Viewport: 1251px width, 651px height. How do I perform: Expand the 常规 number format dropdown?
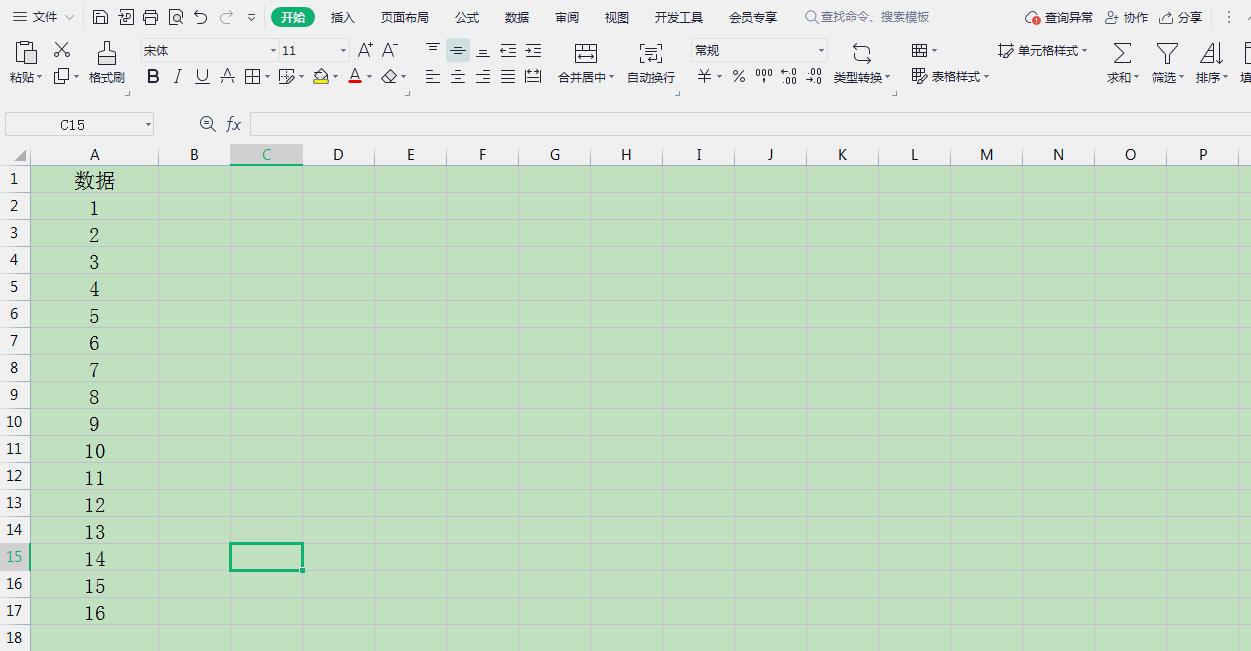pos(822,50)
